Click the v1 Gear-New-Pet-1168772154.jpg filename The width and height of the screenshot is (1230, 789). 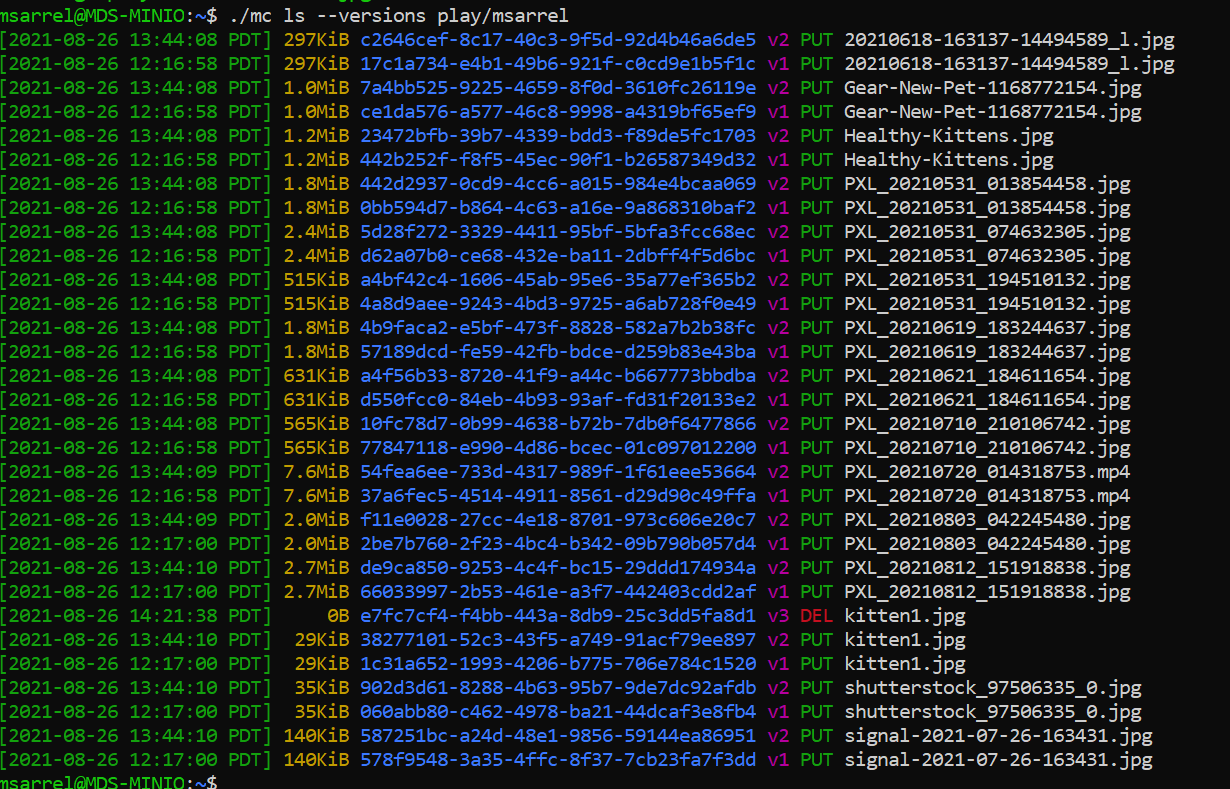992,112
